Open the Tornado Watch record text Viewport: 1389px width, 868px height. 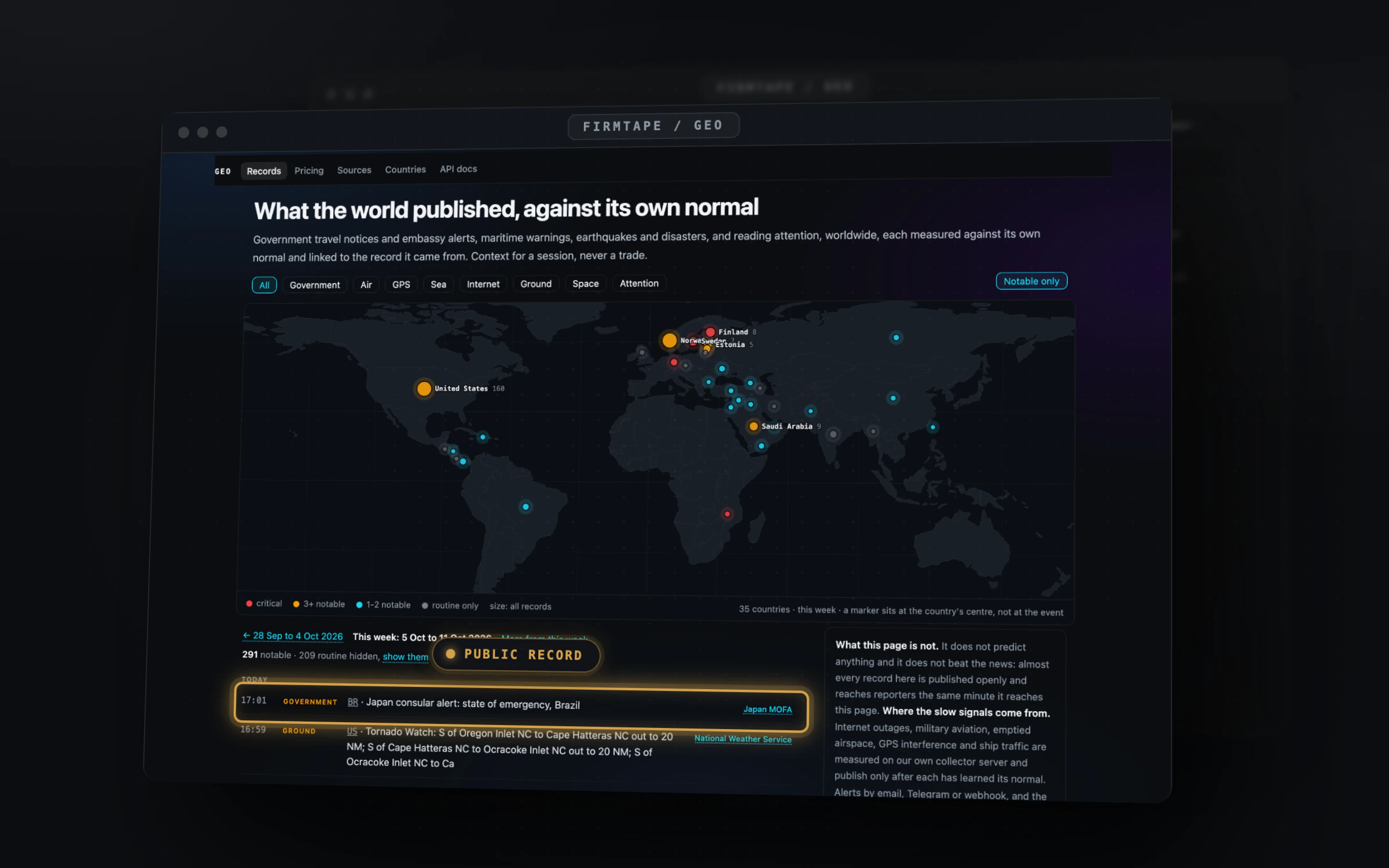pyautogui.click(x=509, y=748)
